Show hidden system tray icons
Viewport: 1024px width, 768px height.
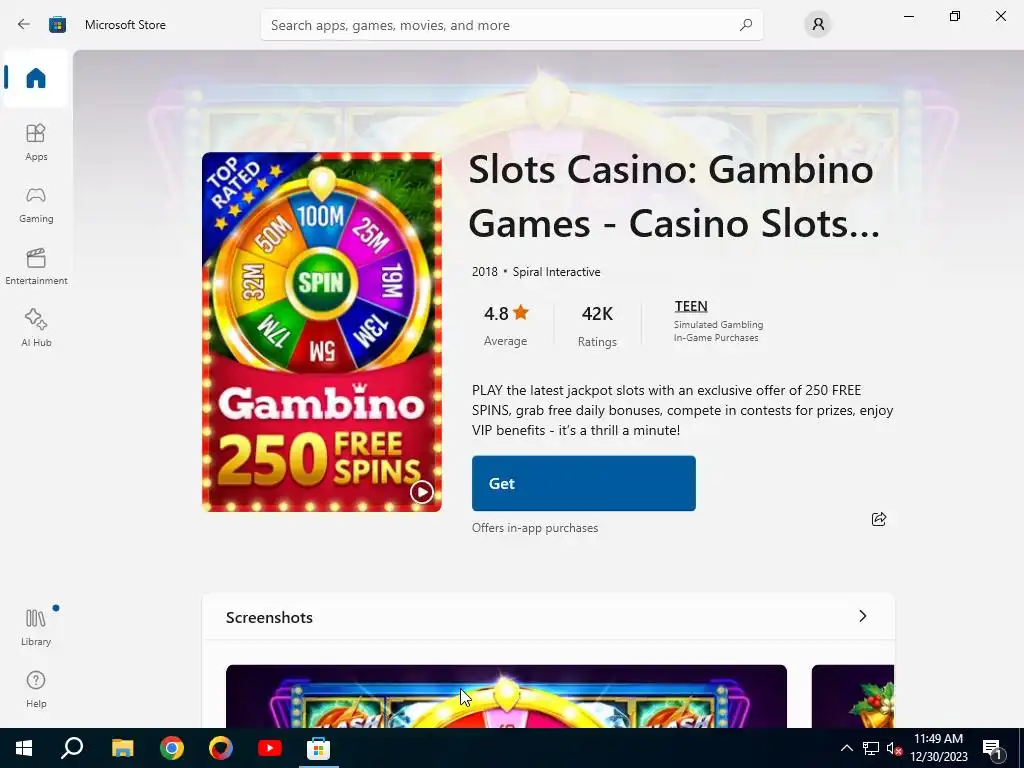coord(846,748)
